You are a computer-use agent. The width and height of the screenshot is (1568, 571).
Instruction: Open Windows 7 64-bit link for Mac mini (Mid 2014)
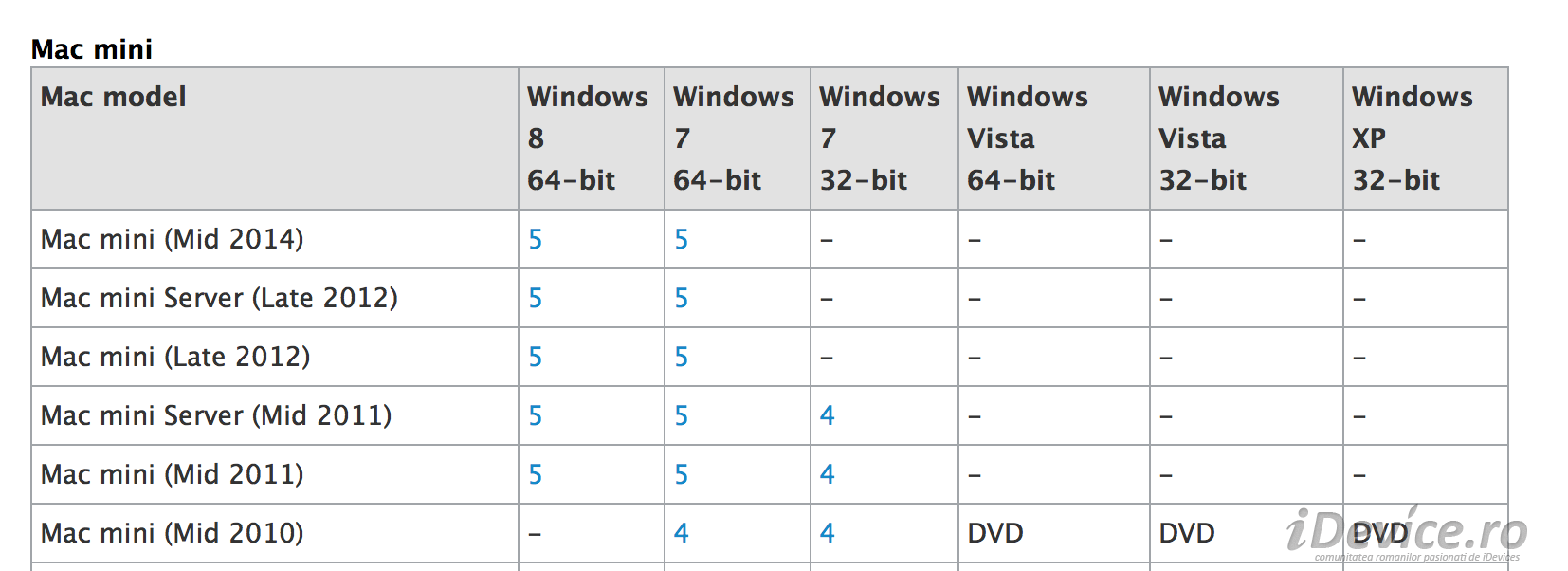click(x=682, y=240)
